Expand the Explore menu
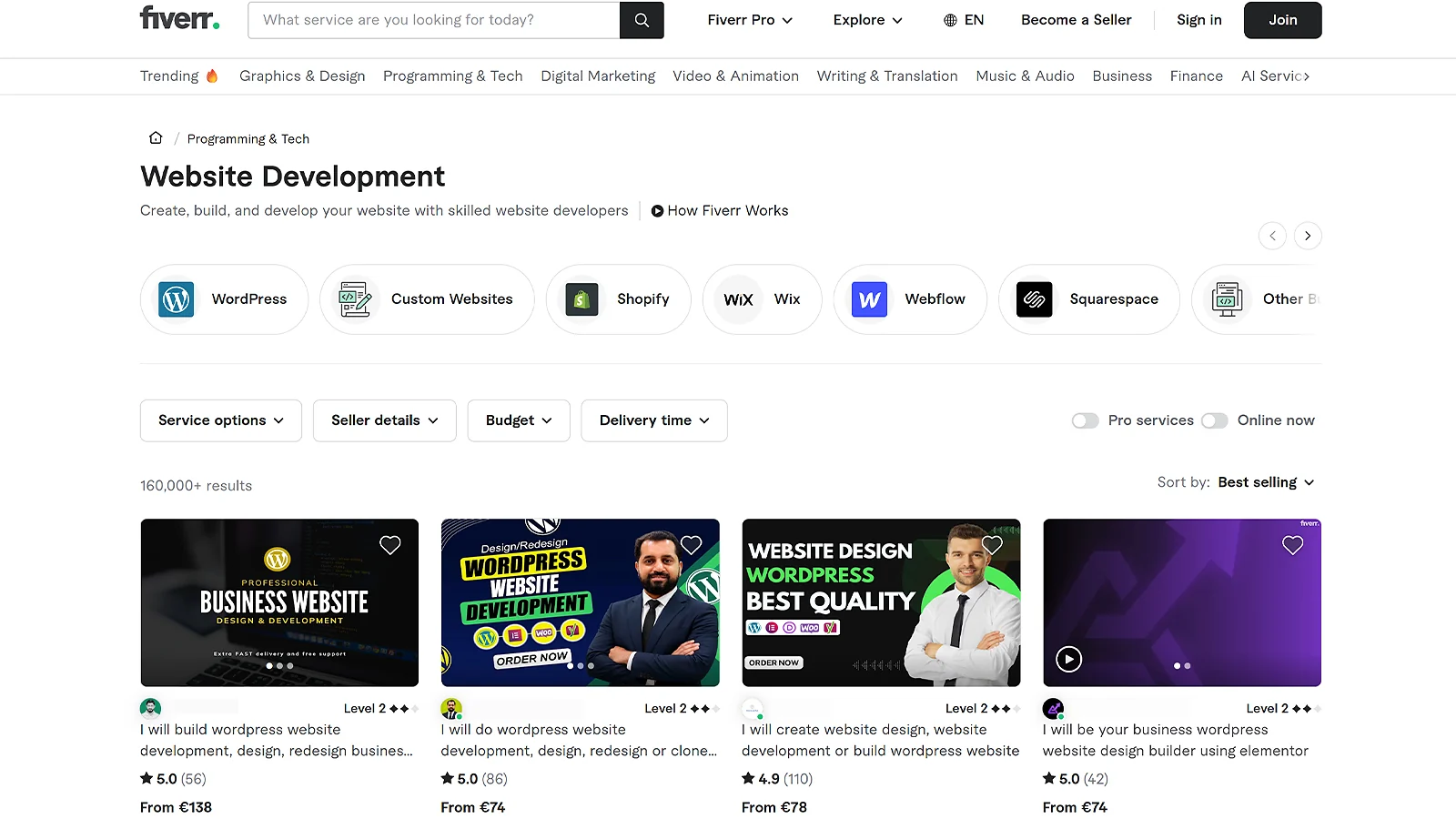1456x819 pixels. tap(868, 20)
